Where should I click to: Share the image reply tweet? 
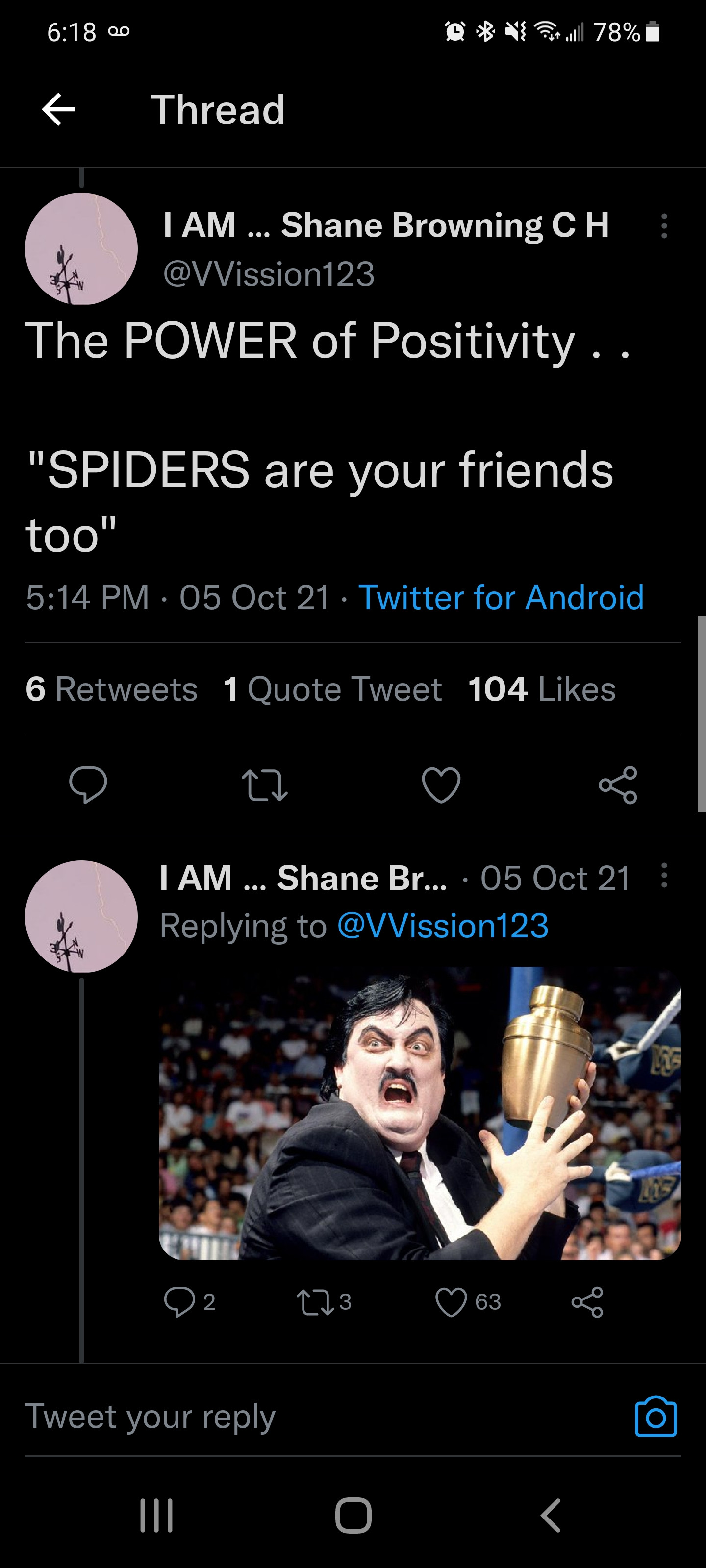pos(587,1302)
